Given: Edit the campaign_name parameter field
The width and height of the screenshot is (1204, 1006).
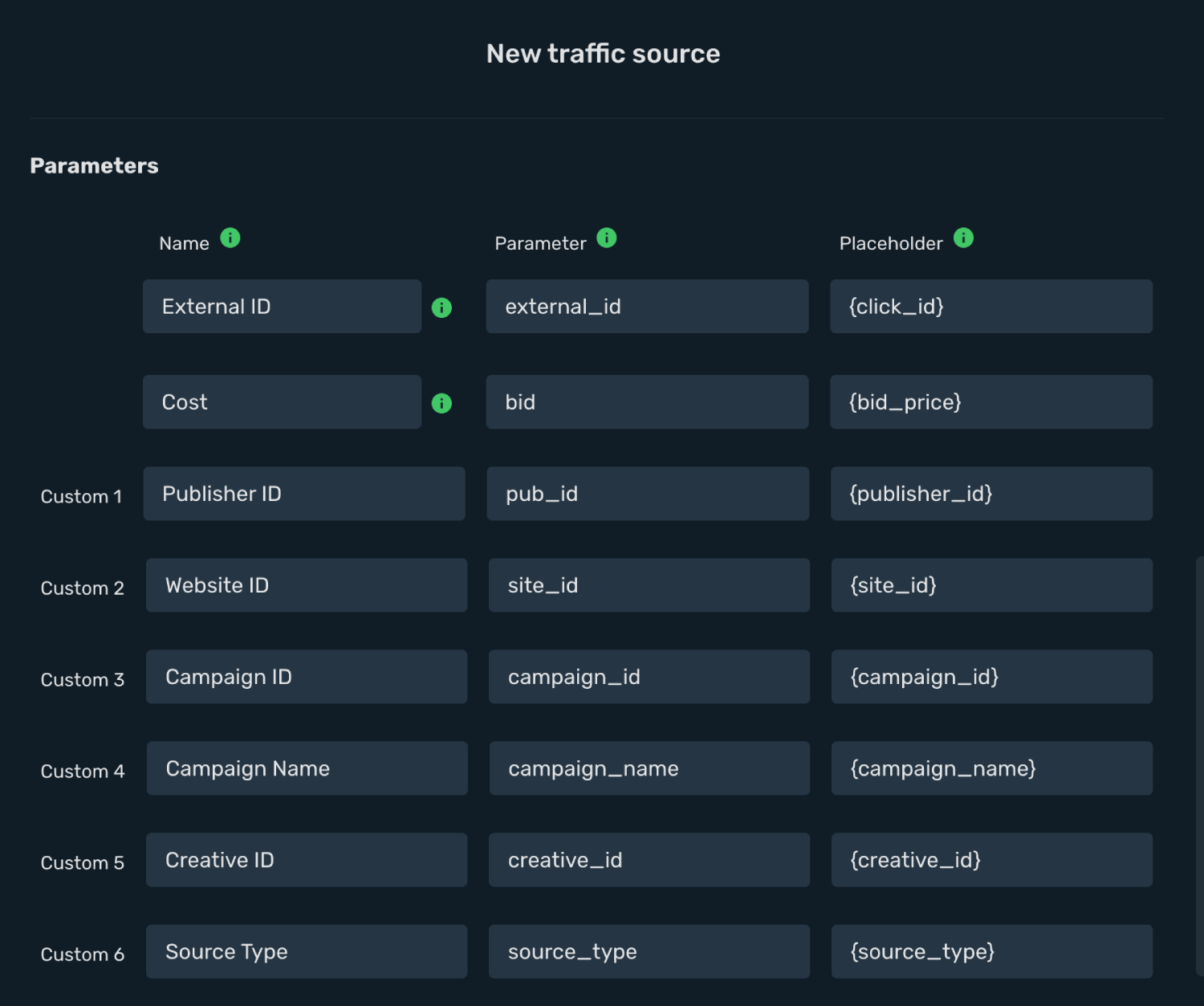Looking at the screenshot, I should (649, 768).
